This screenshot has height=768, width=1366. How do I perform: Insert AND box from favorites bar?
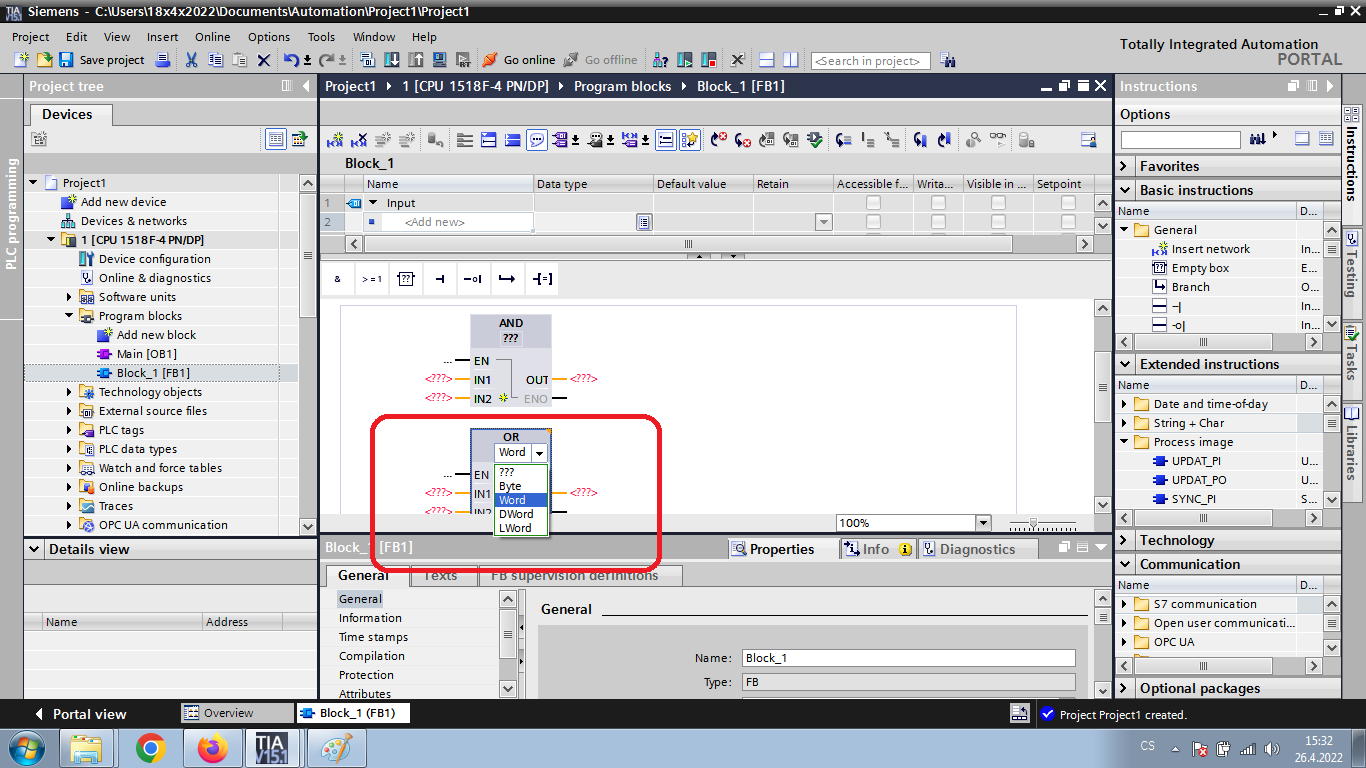338,279
